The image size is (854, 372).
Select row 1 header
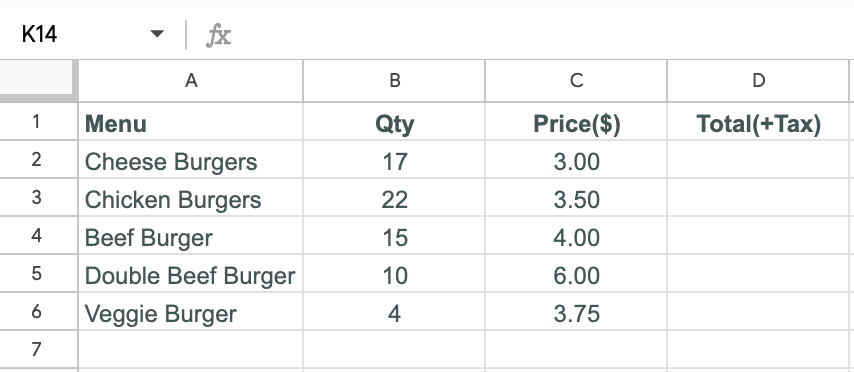(x=36, y=121)
